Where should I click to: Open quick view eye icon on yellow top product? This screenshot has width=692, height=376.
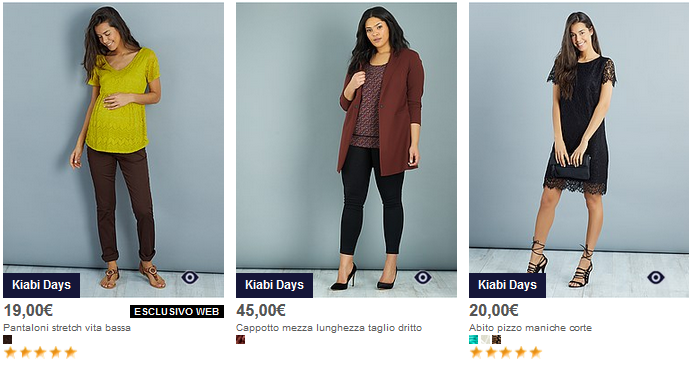(x=190, y=278)
